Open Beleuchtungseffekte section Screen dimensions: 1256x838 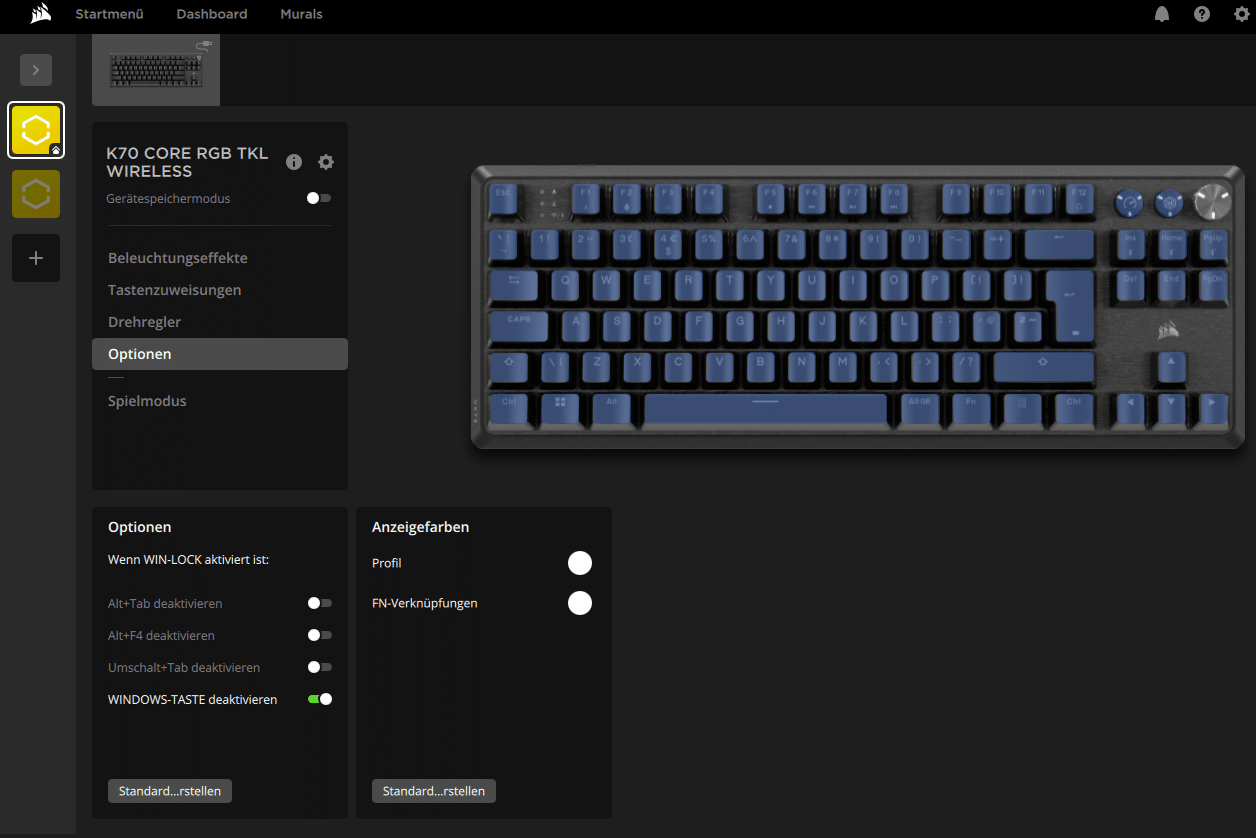coord(178,258)
